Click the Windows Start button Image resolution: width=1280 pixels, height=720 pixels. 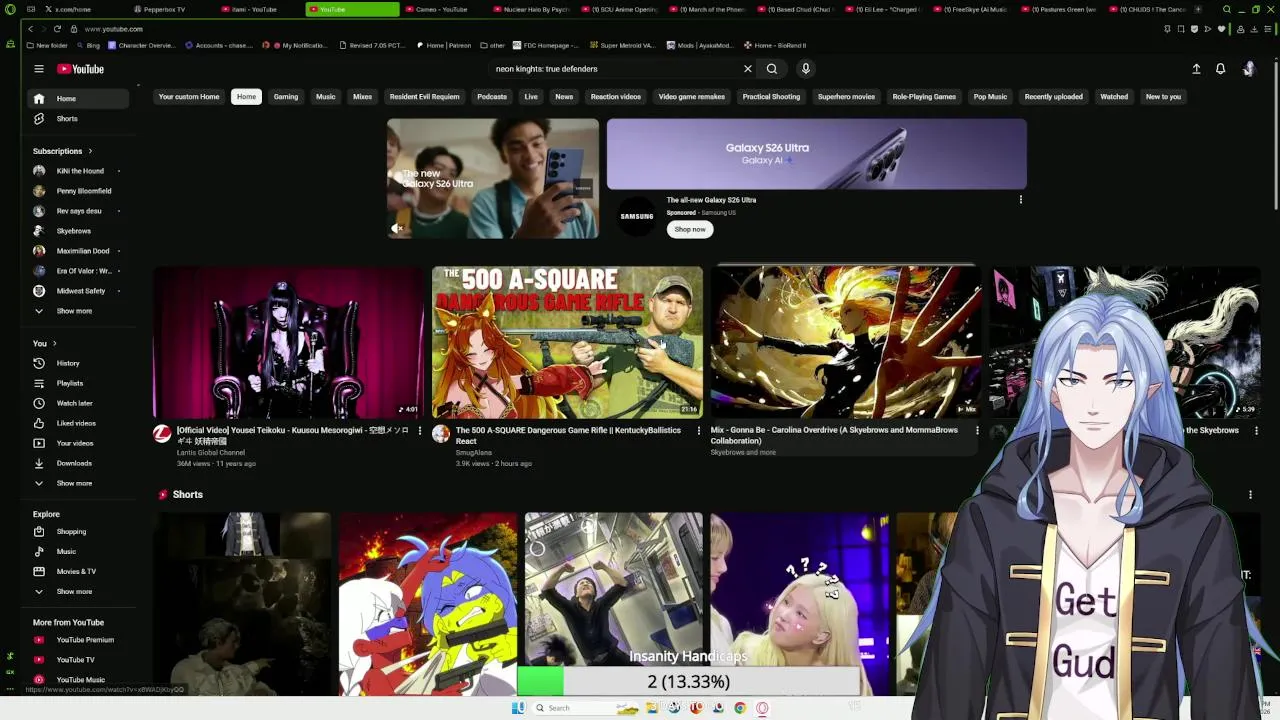point(518,708)
